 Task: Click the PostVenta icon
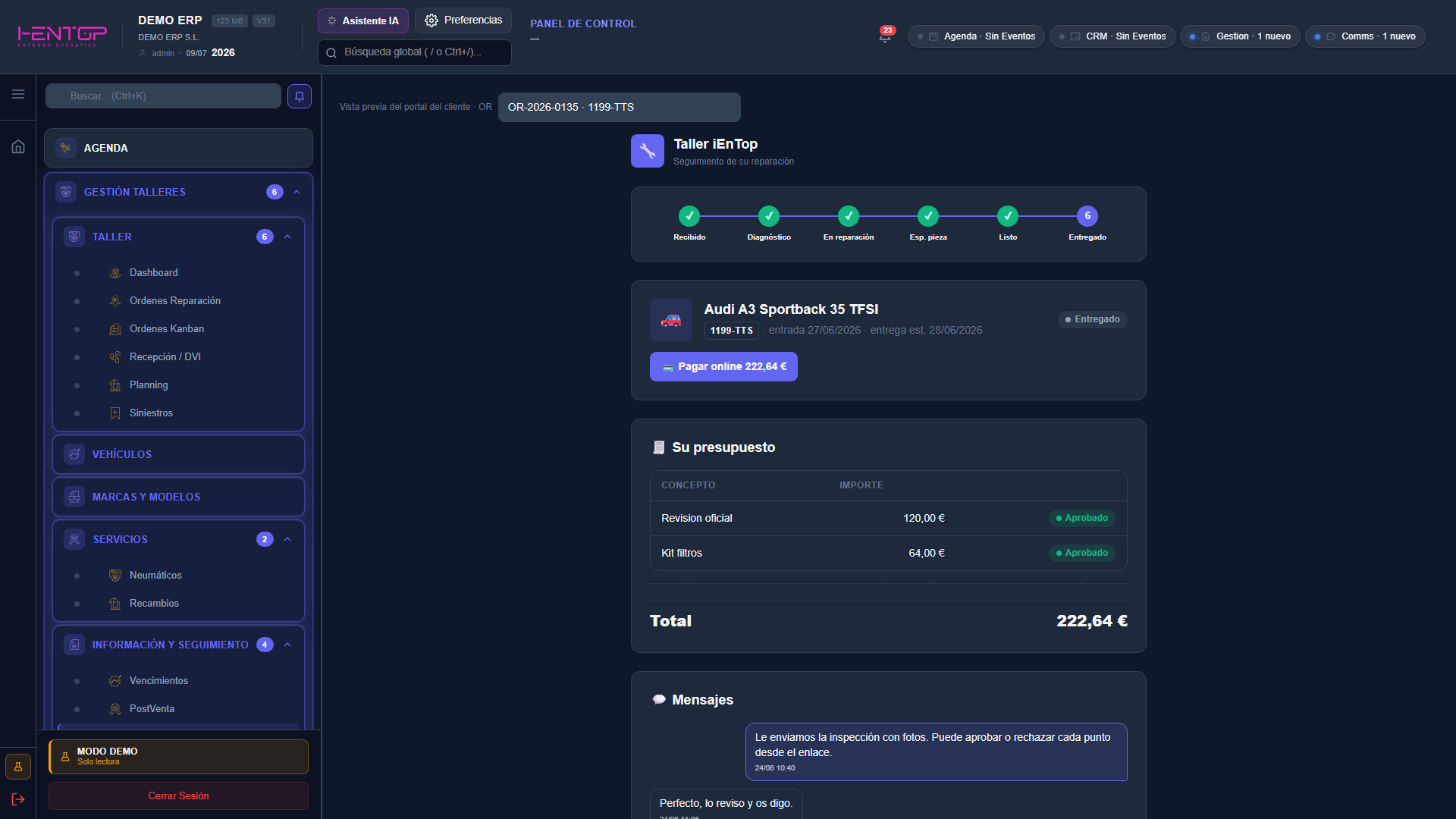tap(115, 709)
